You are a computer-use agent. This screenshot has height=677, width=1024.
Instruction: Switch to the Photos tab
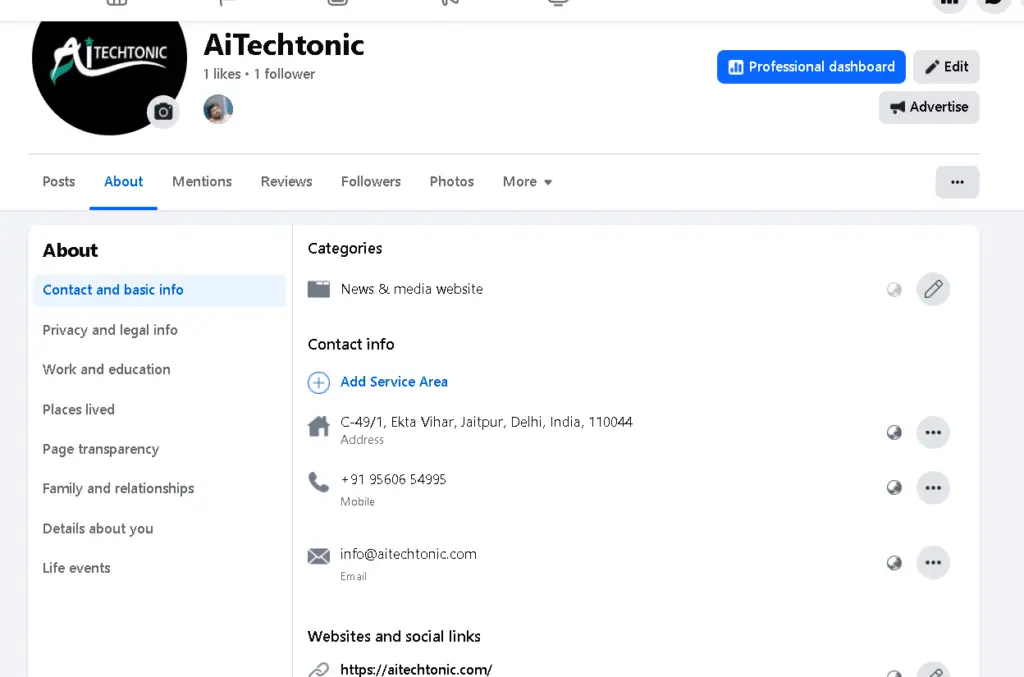(x=451, y=181)
